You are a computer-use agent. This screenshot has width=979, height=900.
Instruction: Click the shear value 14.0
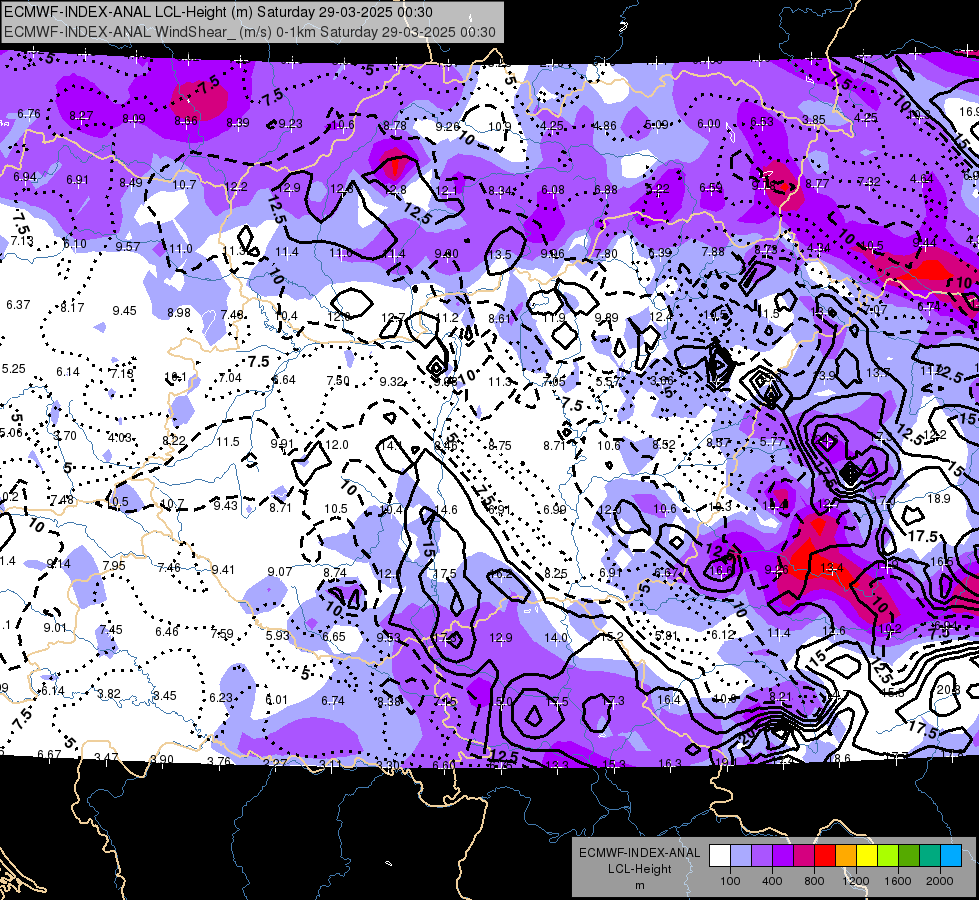[556, 637]
